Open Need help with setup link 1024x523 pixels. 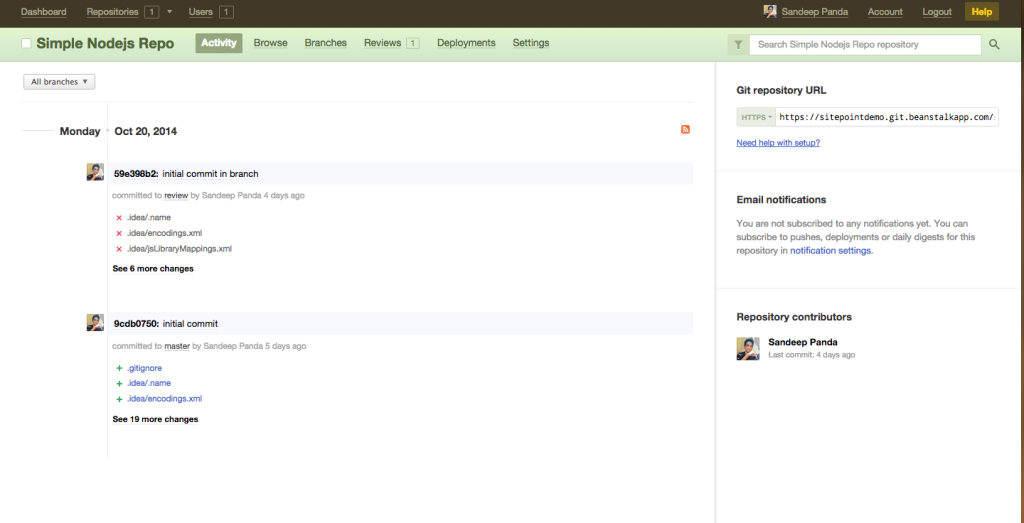coord(778,143)
